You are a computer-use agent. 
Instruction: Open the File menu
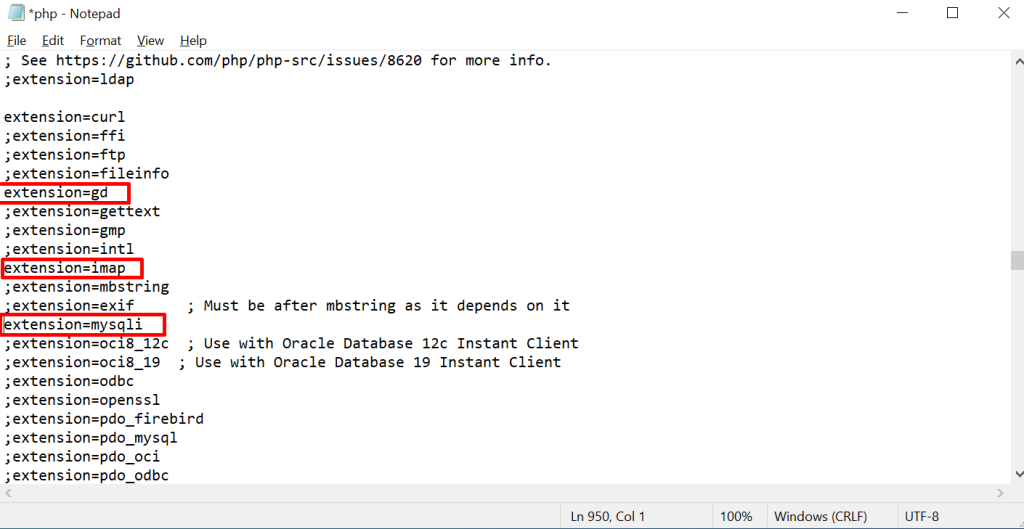tap(17, 41)
